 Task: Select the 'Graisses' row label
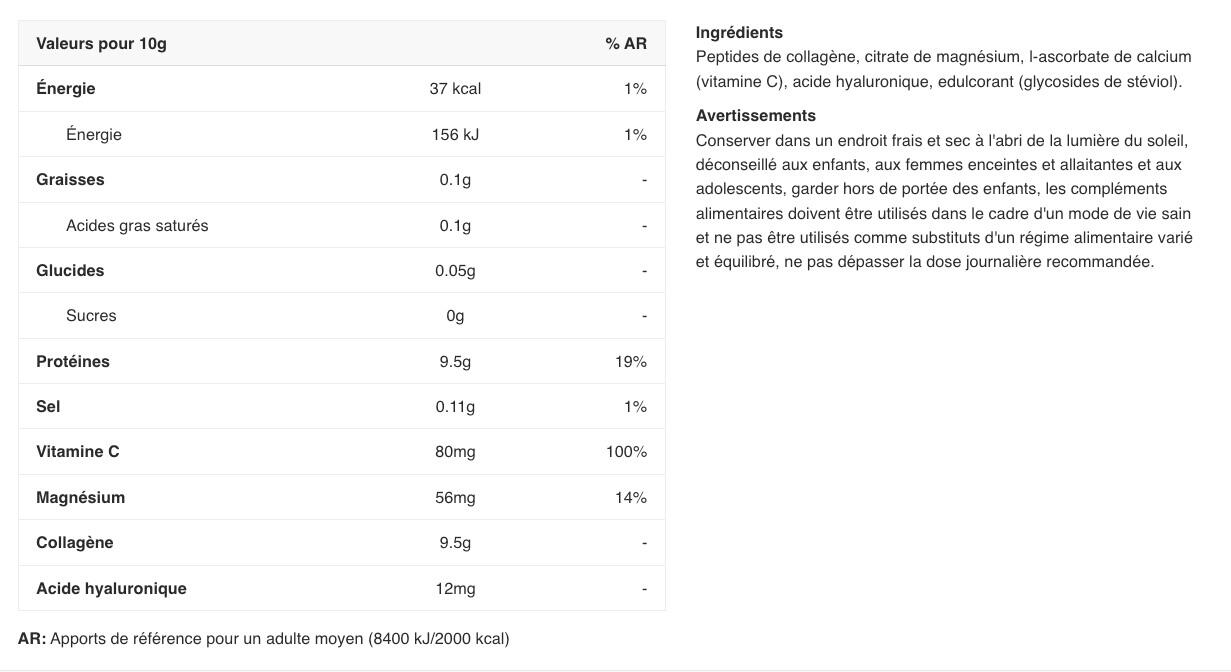(x=70, y=179)
